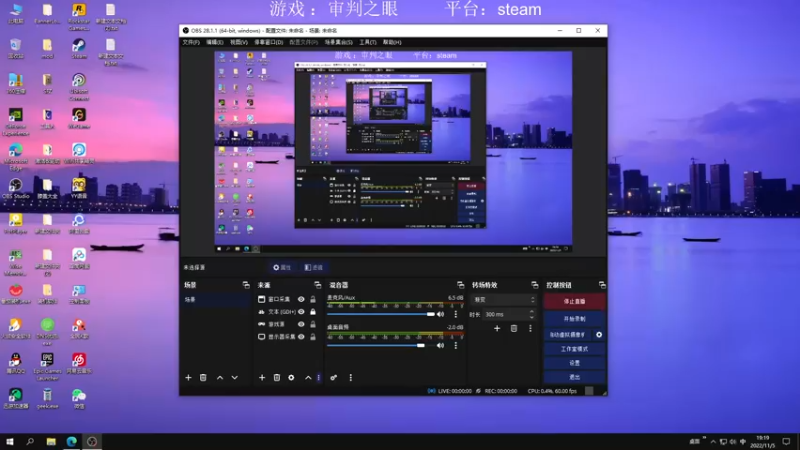Toggle visibility of 显示器采集 source
This screenshot has width=800, height=450.
pyautogui.click(x=301, y=337)
